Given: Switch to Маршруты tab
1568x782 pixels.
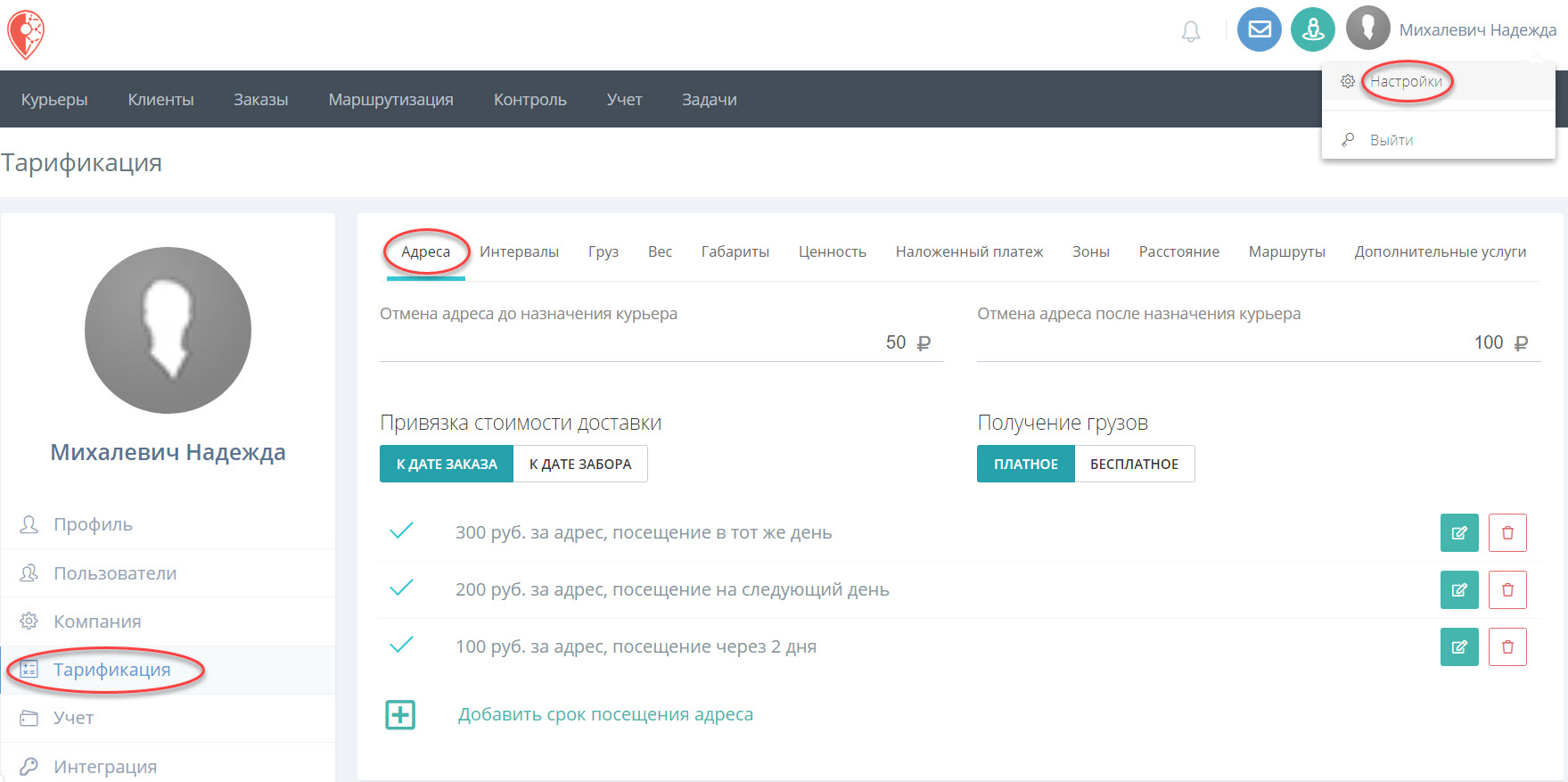Looking at the screenshot, I should click(1287, 251).
